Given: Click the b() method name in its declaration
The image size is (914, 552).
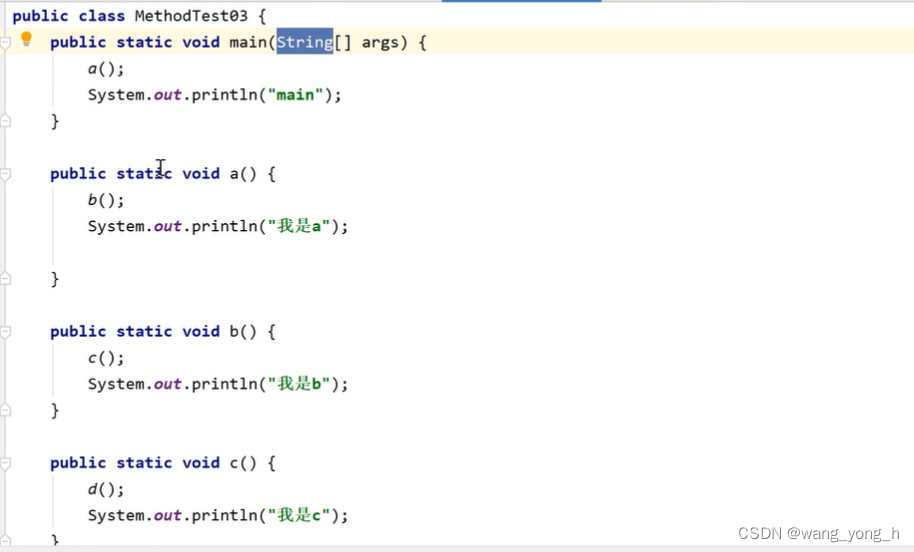Looking at the screenshot, I should tap(234, 332).
